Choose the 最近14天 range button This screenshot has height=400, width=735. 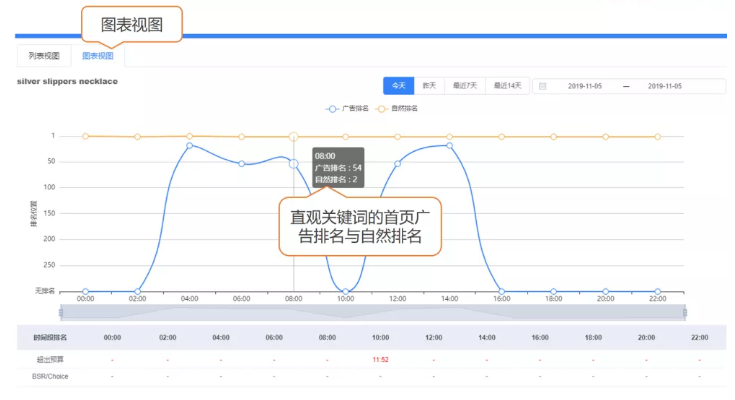pos(508,86)
